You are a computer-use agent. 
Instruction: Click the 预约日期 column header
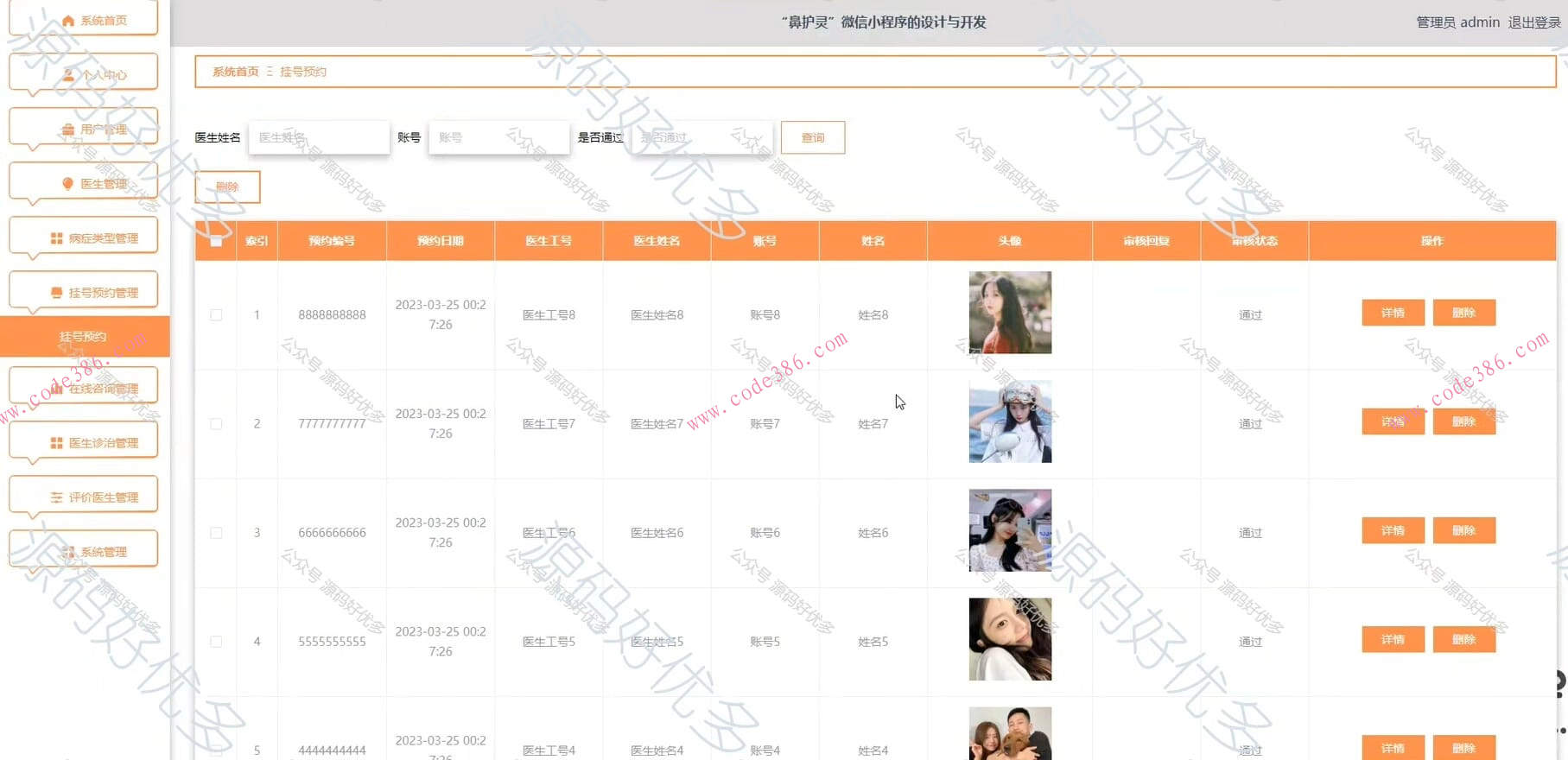441,241
